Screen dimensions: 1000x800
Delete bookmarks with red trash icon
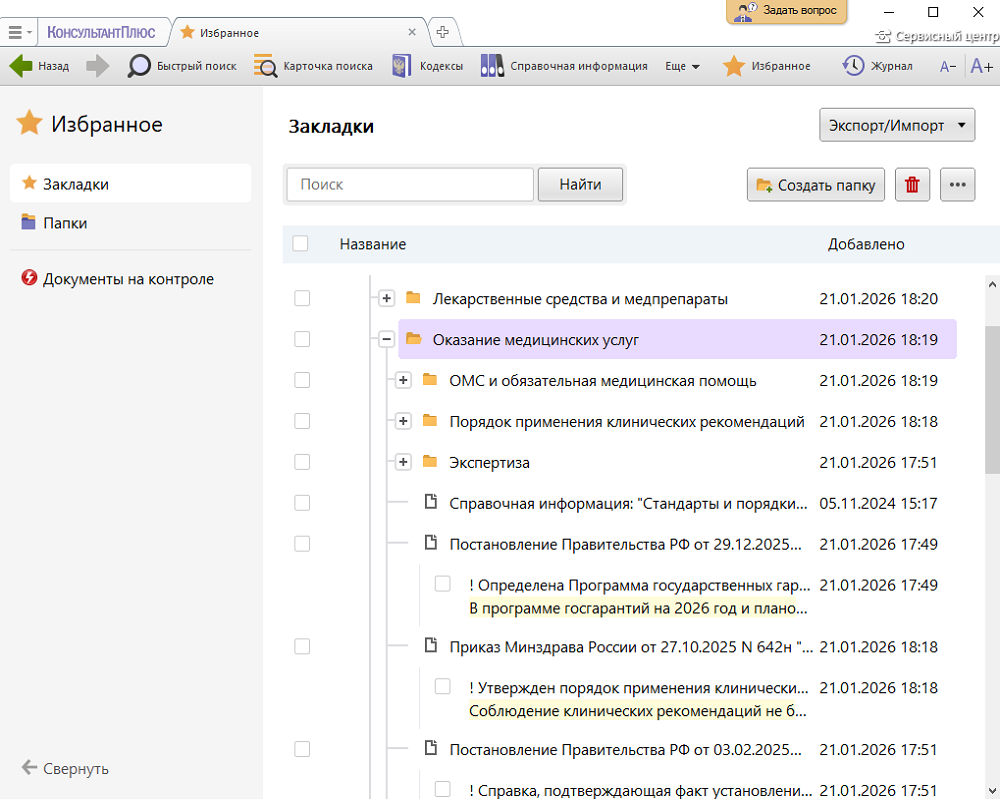point(912,185)
